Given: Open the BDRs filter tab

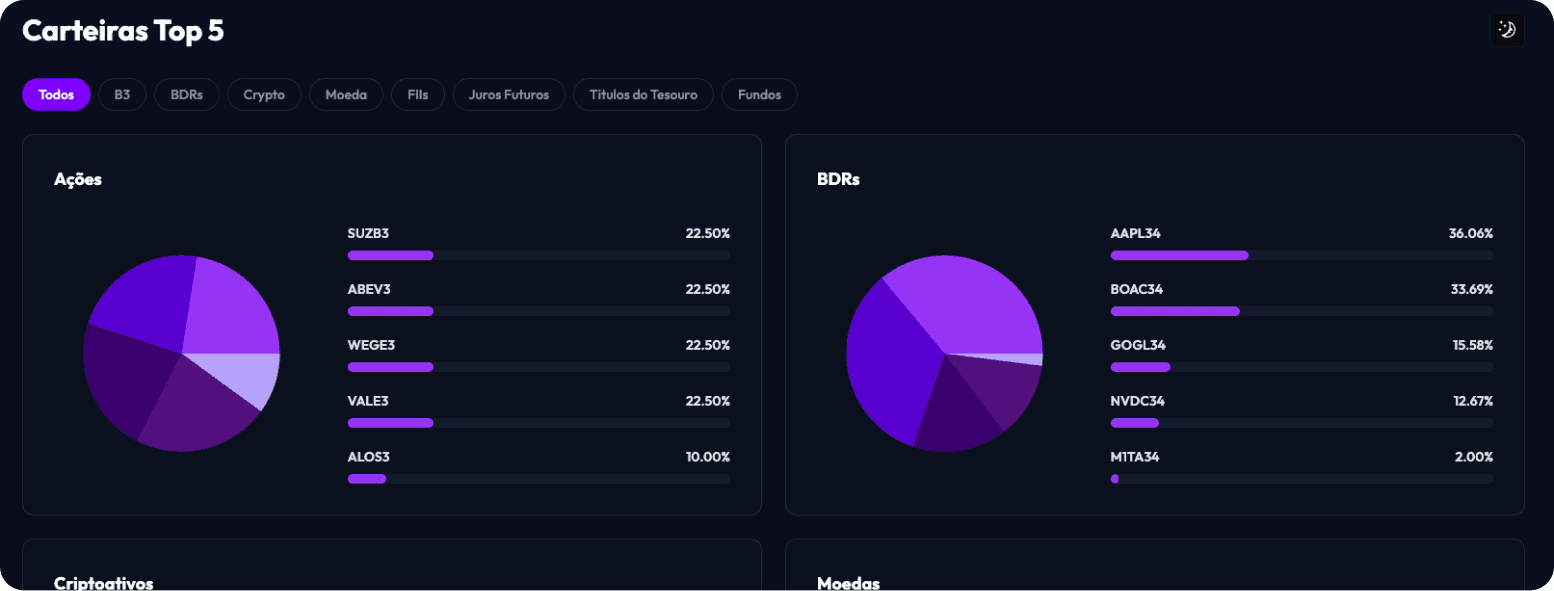Looking at the screenshot, I should point(187,95).
